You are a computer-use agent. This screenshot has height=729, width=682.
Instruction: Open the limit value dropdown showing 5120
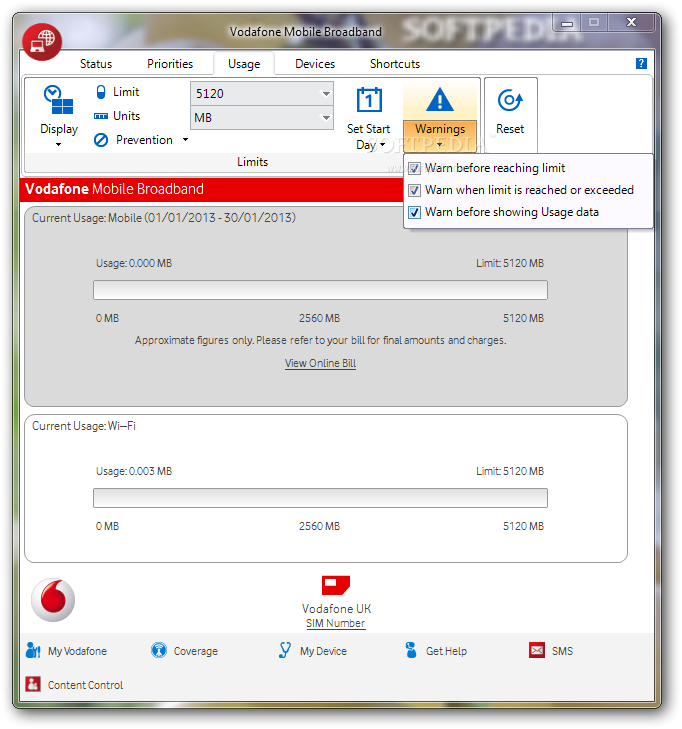click(x=262, y=93)
